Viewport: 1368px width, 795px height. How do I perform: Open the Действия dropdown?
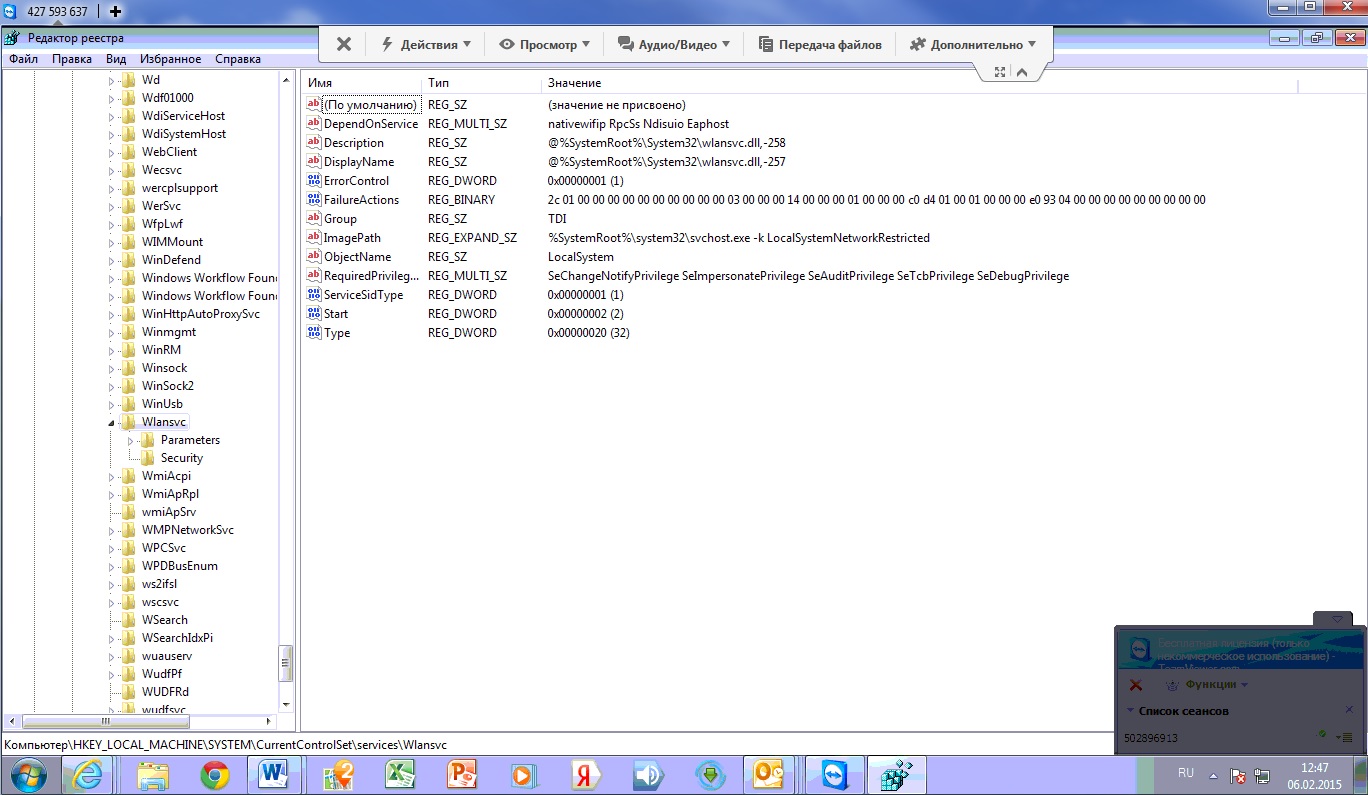[x=426, y=44]
